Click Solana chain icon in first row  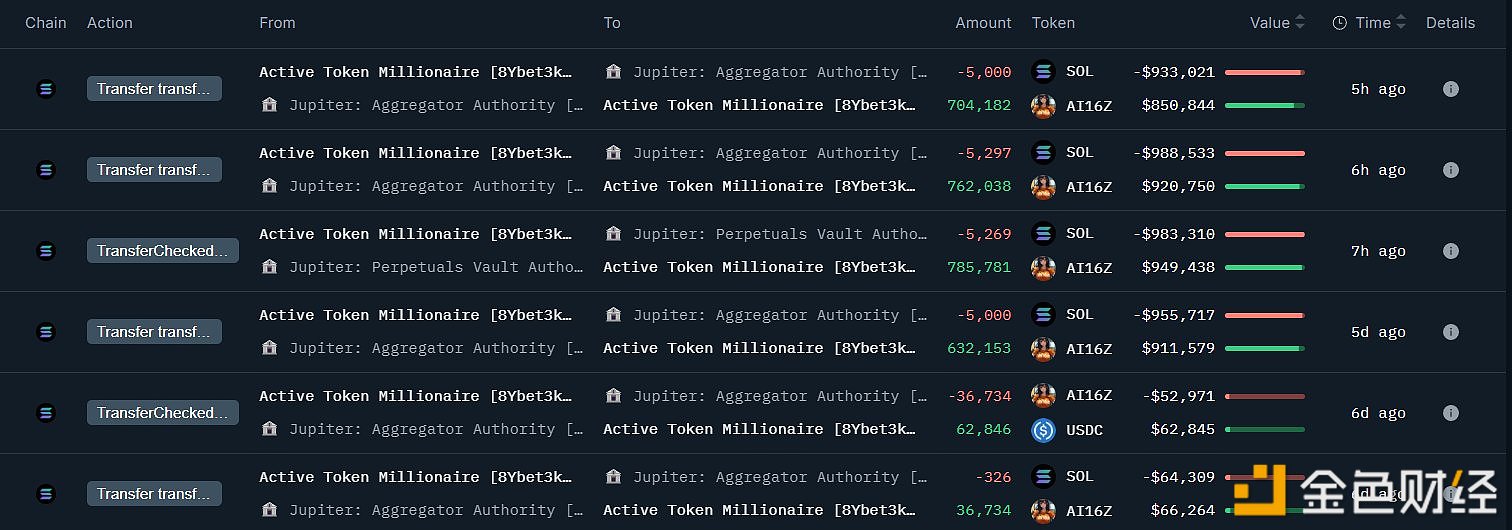pos(45,89)
